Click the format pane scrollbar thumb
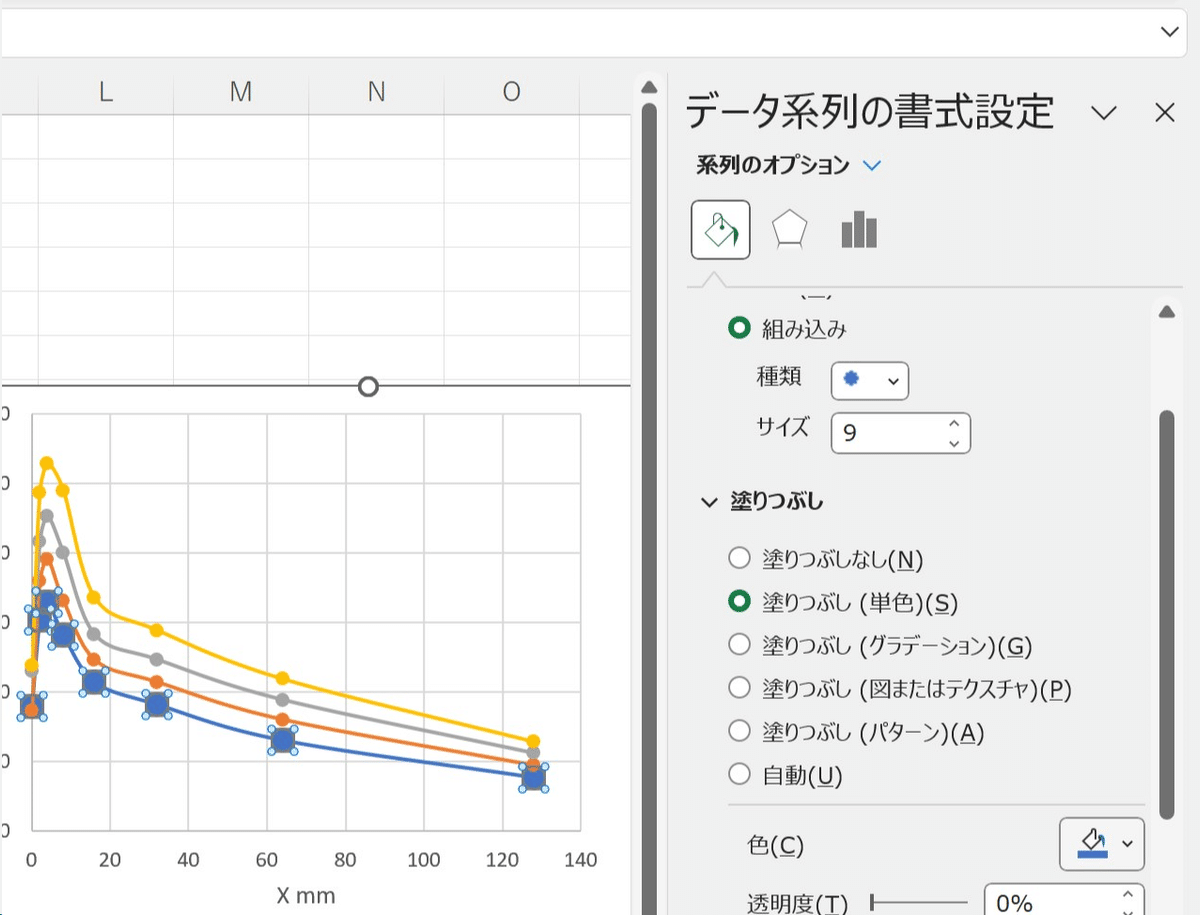 point(1166,615)
